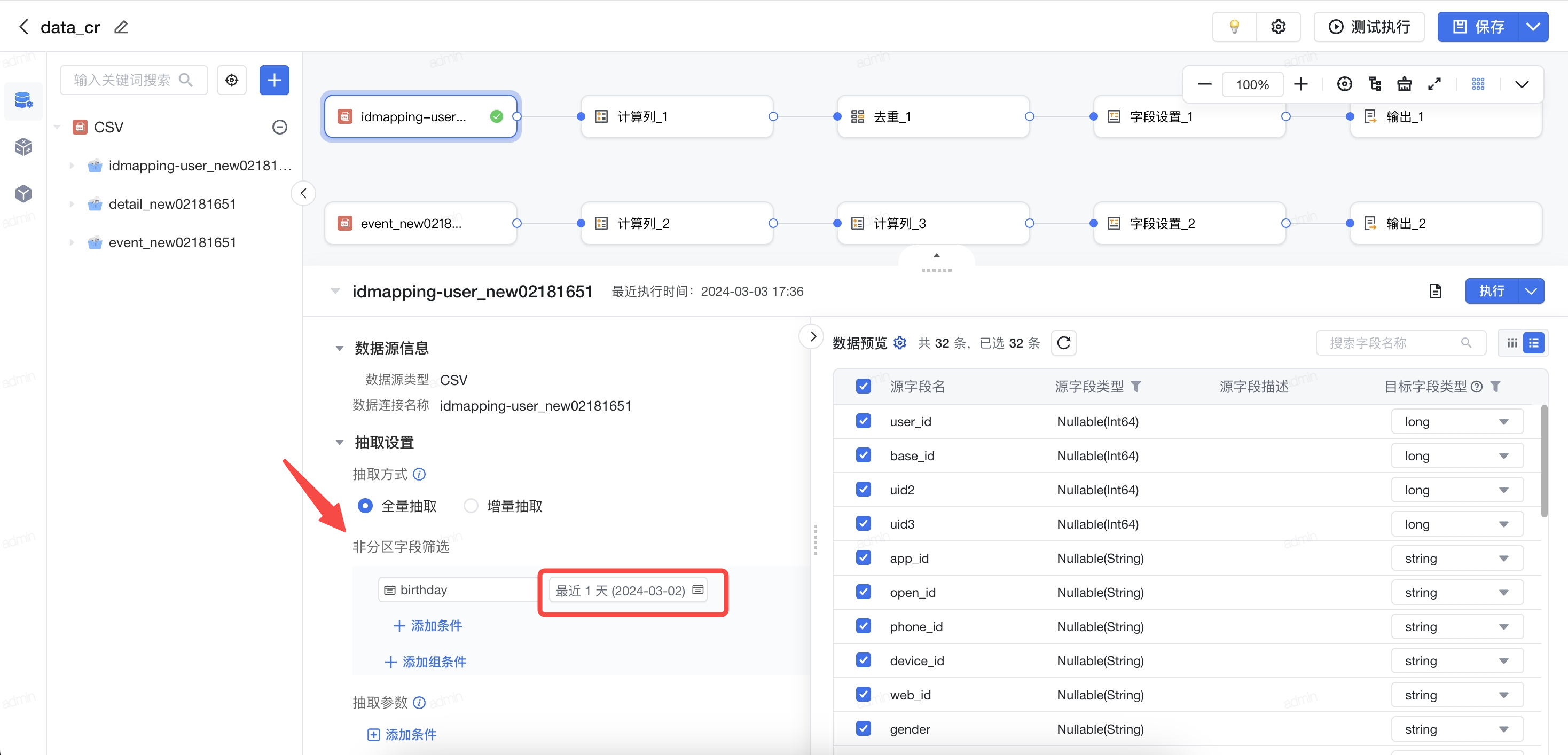1568x755 pixels.
Task: Open the cube with gear sidebar icon
Action: point(23,147)
